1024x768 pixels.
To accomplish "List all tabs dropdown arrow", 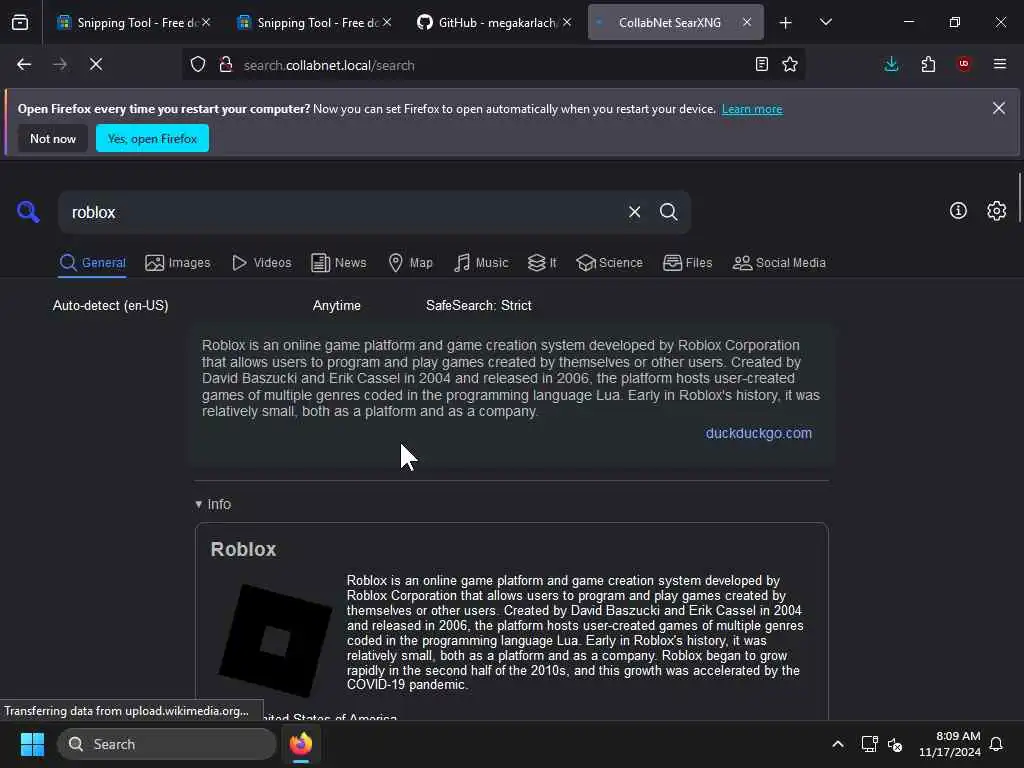I will pos(826,22).
